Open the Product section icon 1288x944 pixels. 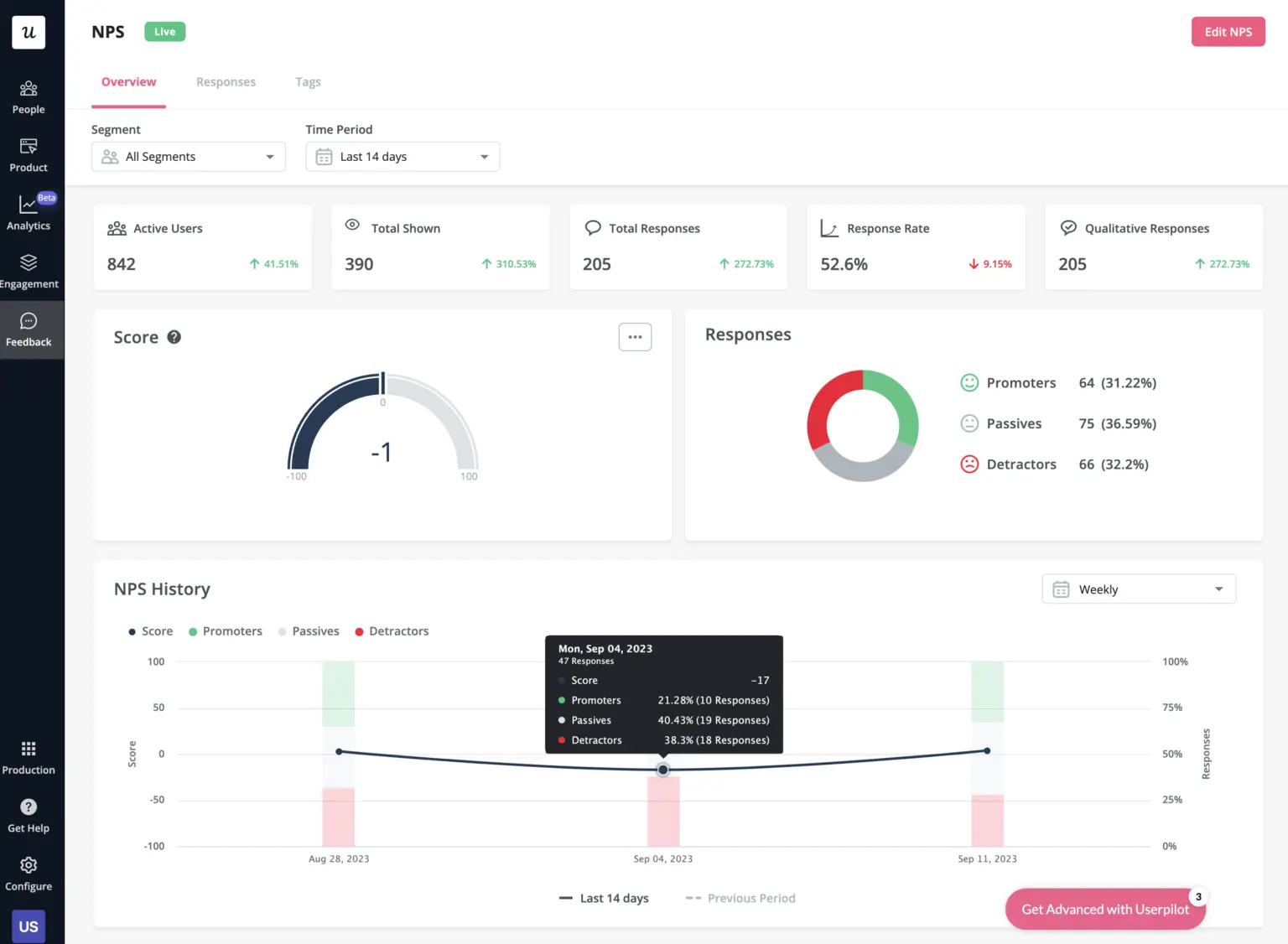[29, 155]
